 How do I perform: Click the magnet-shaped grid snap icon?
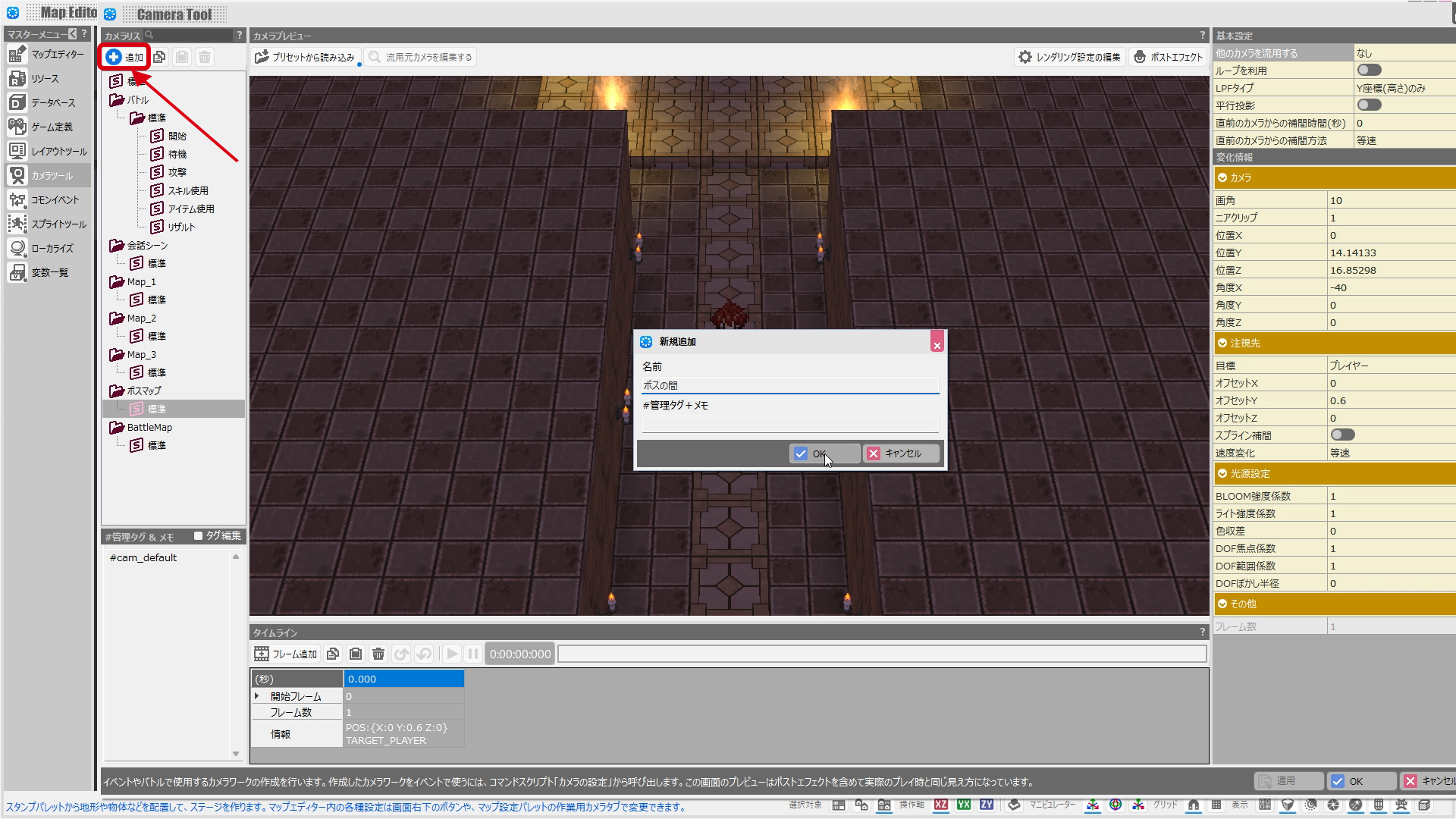pos(1194,805)
